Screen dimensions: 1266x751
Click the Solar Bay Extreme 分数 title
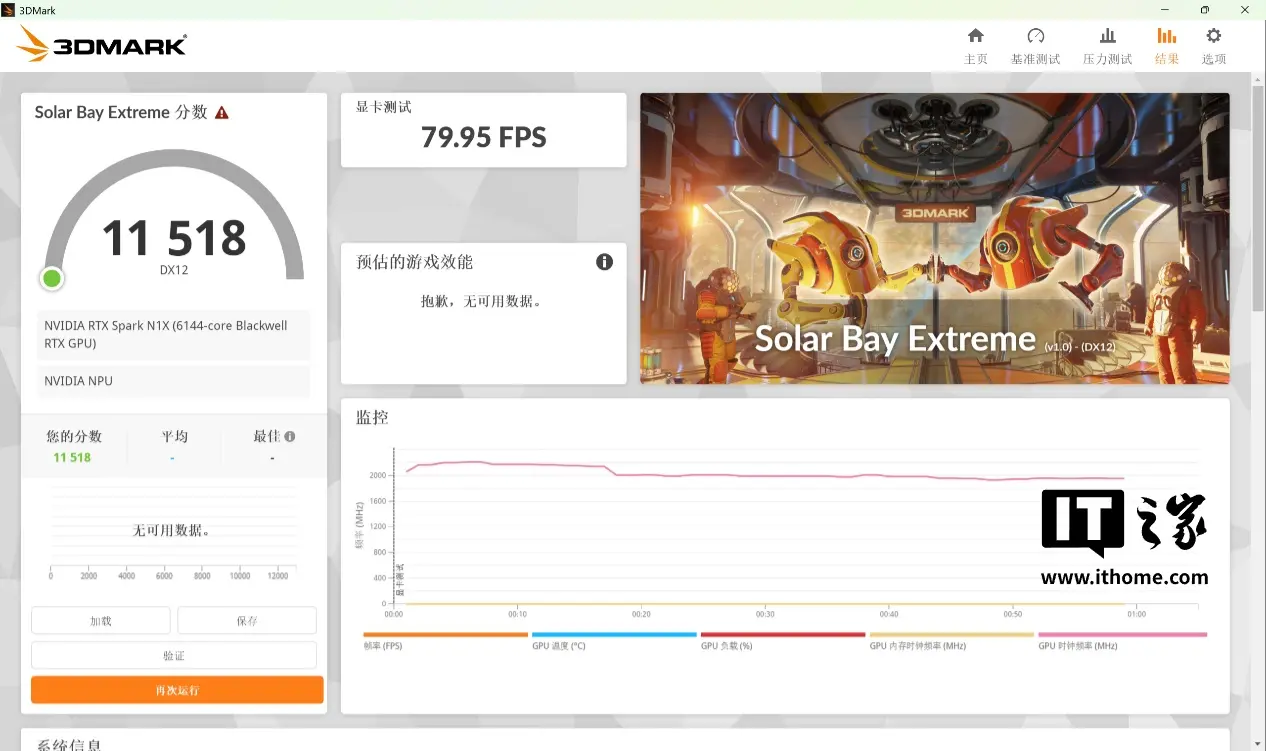tap(121, 112)
